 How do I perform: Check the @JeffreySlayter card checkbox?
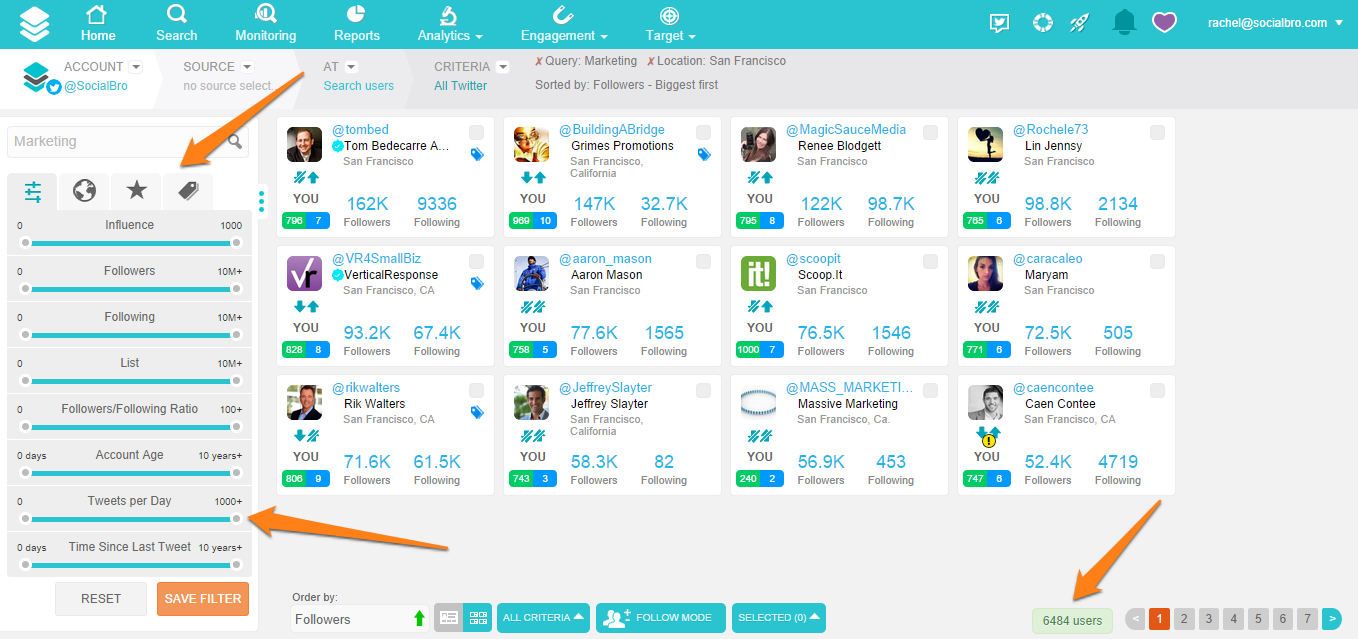coord(703,390)
